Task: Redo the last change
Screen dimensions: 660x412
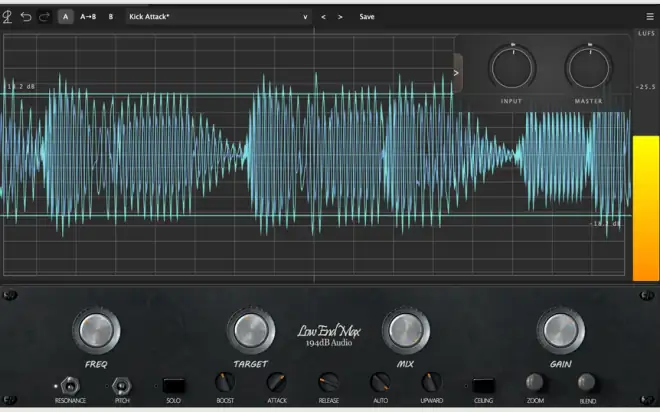Action: (44, 17)
